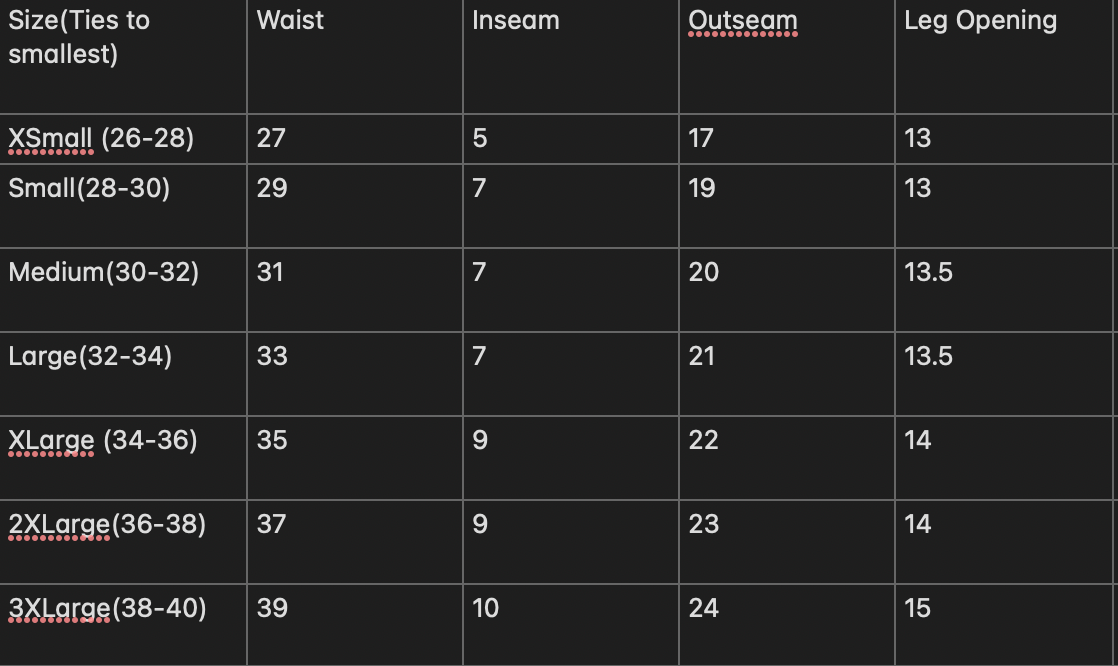Select the inseam value 10 cell
Image resolution: width=1118 pixels, height=666 pixels.
click(570, 625)
